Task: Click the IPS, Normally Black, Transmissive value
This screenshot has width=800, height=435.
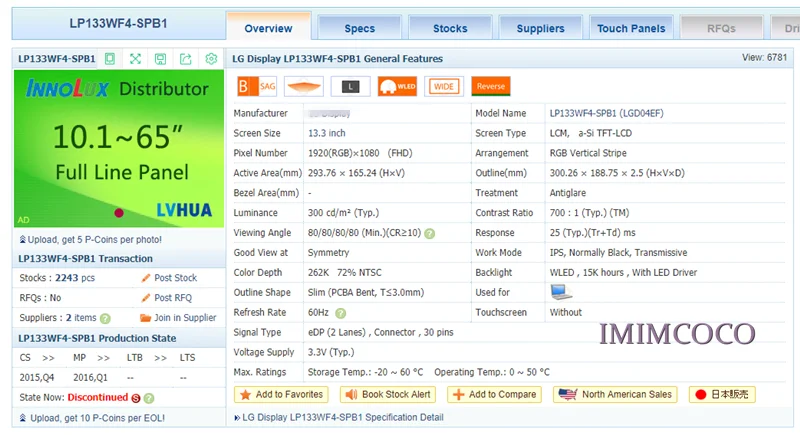Action: click(618, 252)
